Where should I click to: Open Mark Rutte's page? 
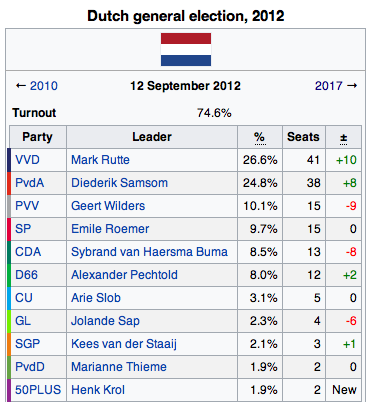coord(100,160)
